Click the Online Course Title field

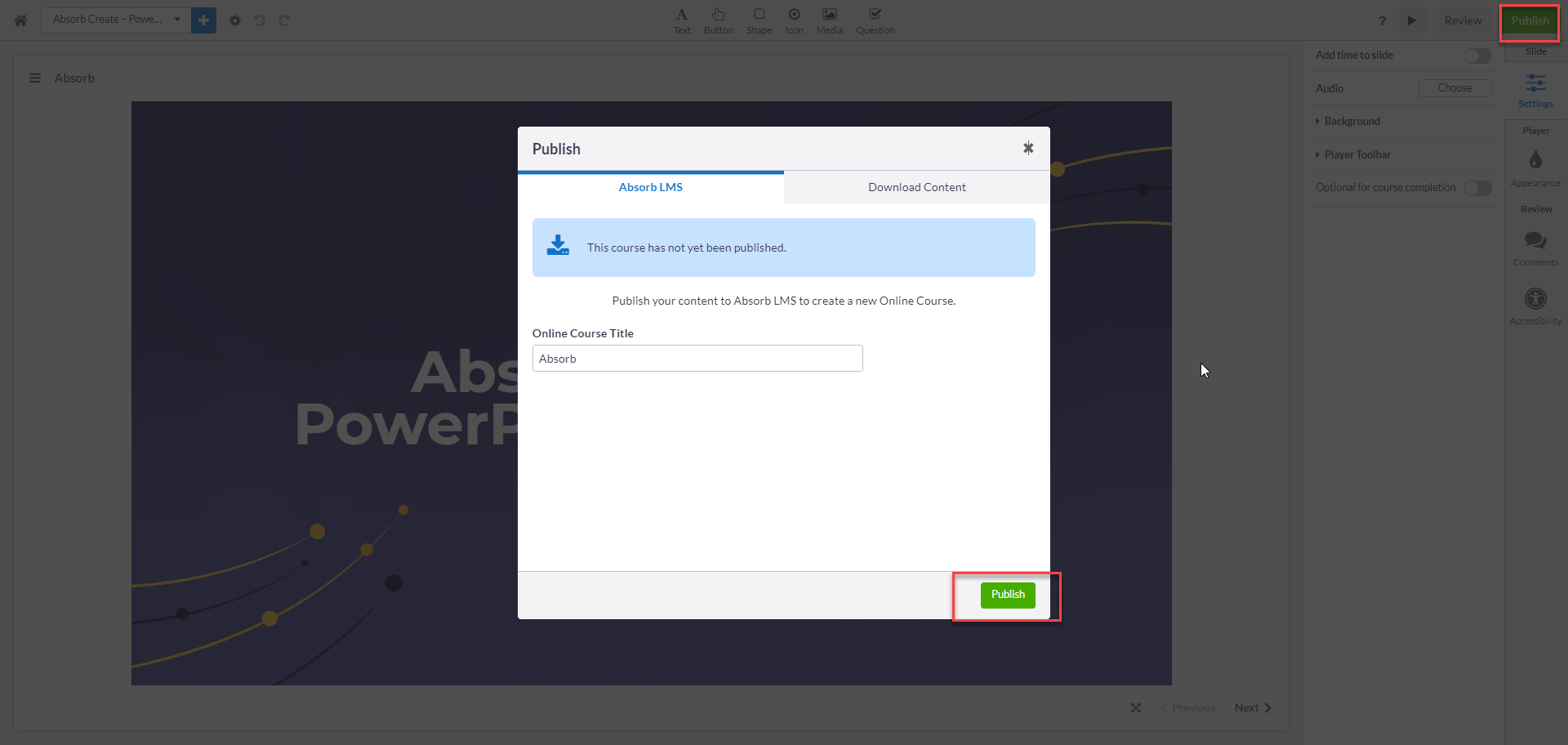point(697,359)
